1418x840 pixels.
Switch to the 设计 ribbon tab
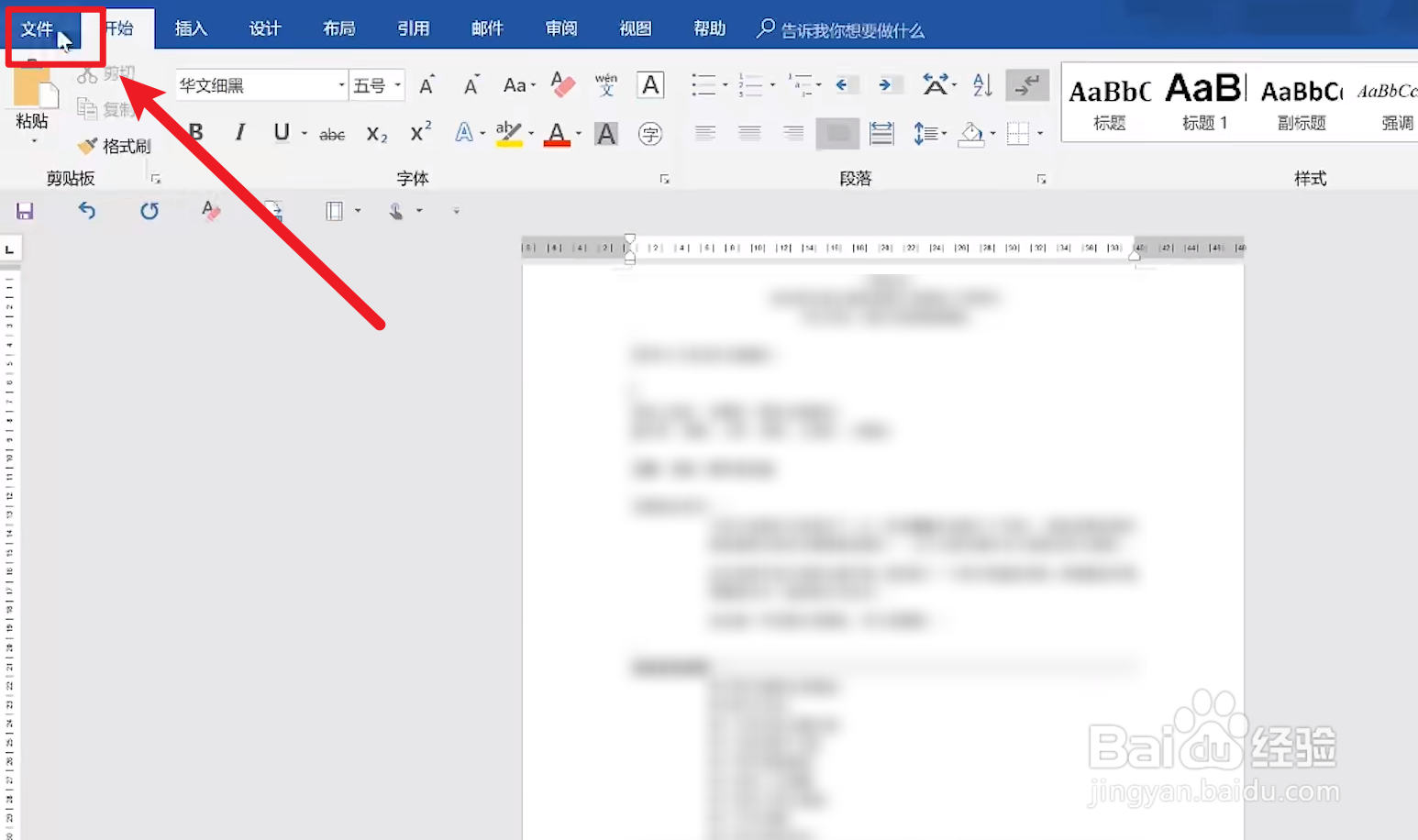pos(264,29)
